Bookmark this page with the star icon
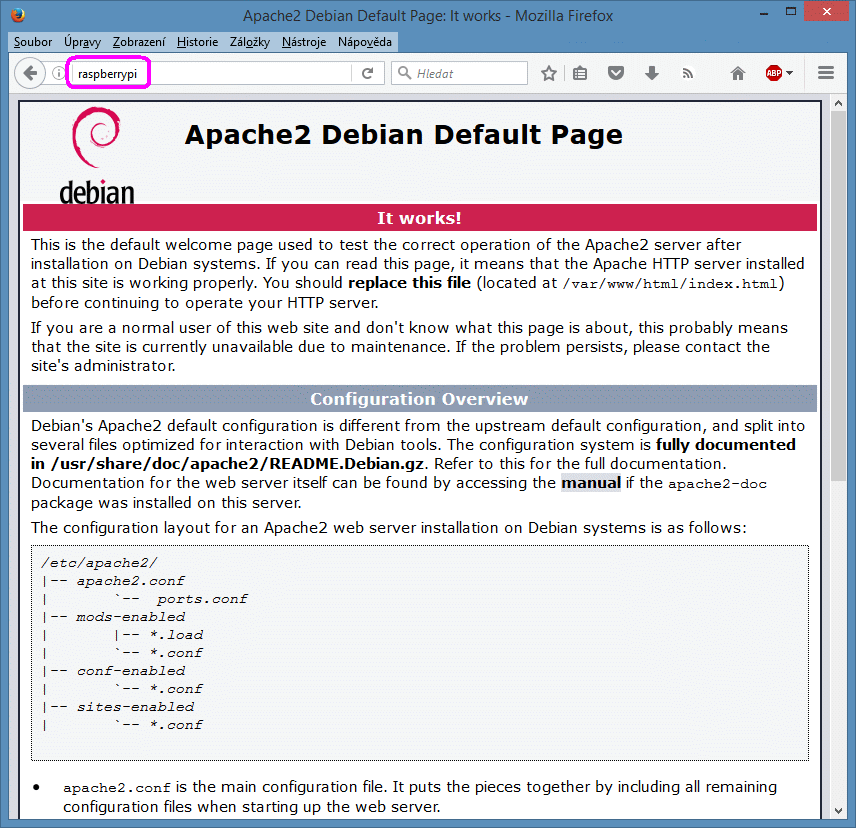856x828 pixels. click(549, 73)
